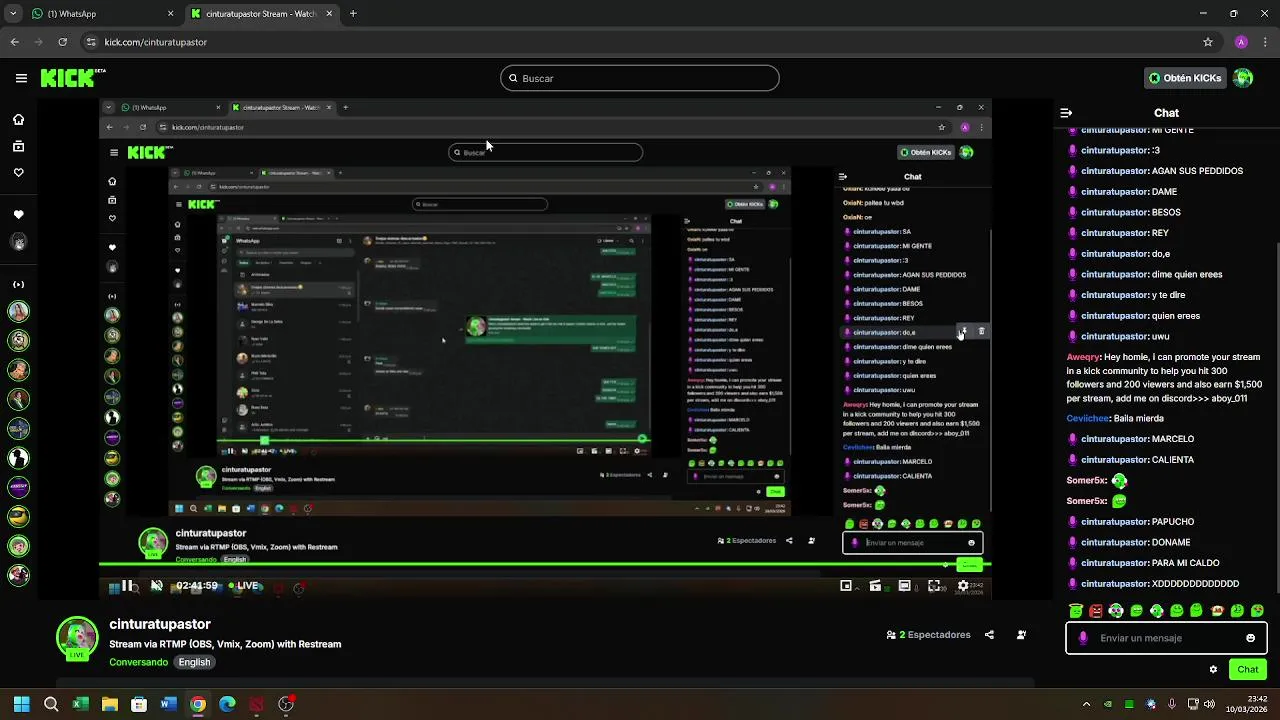Click follow user icon beside share
The height and width of the screenshot is (720, 1280).
tap(1021, 635)
